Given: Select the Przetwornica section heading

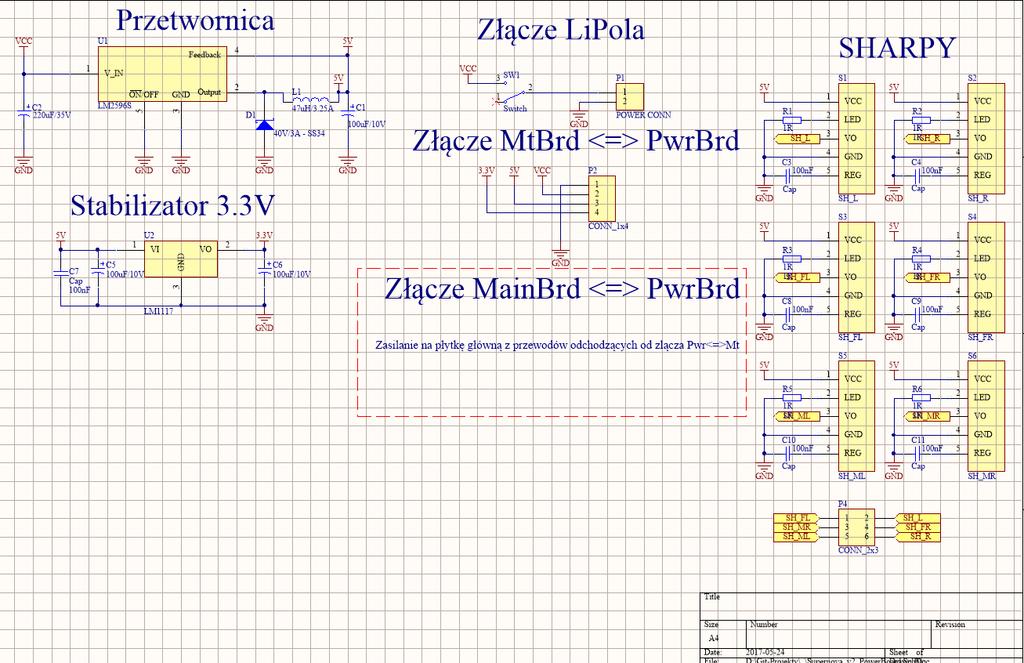Looking at the screenshot, I should click(x=195, y=21).
